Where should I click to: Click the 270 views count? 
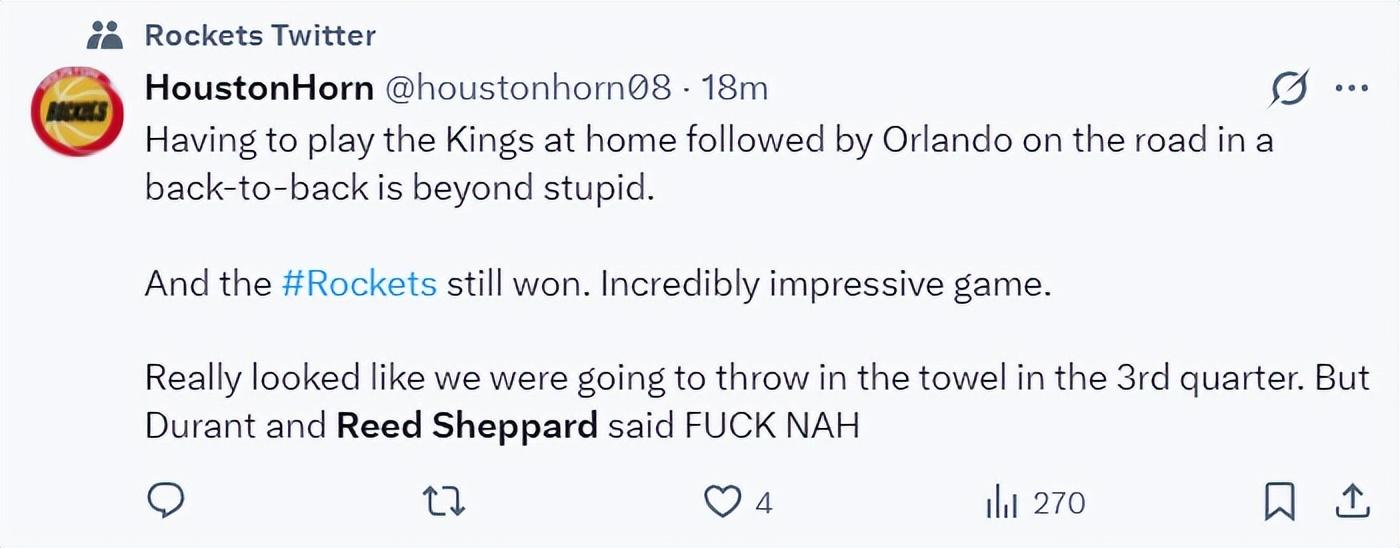tap(1059, 502)
